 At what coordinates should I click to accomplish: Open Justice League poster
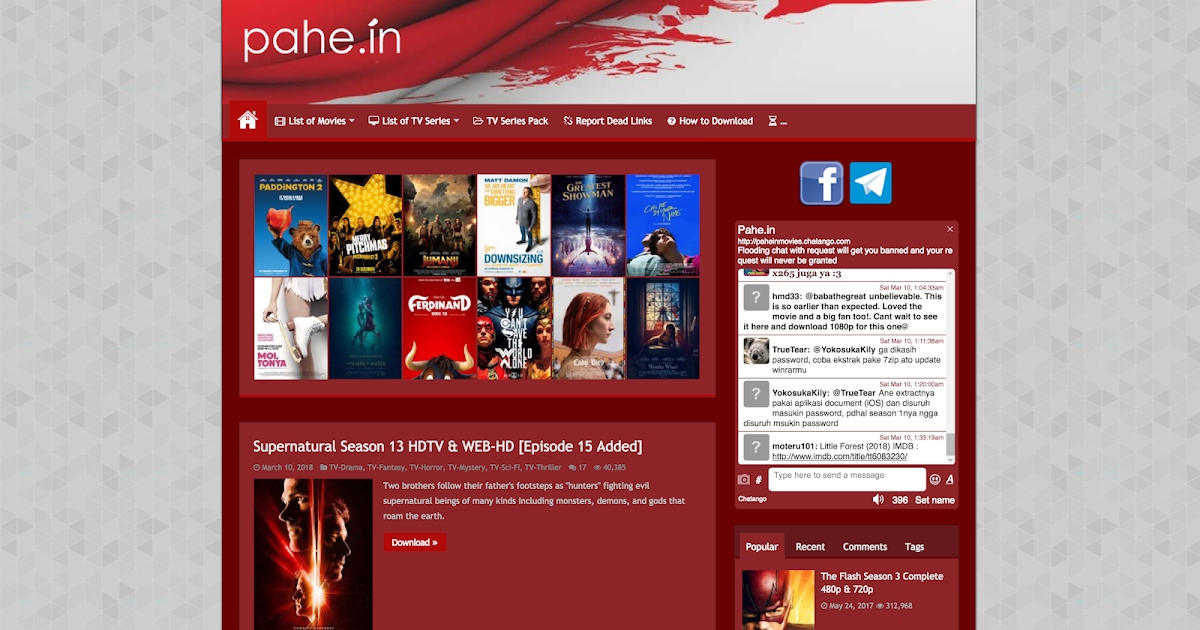514,329
